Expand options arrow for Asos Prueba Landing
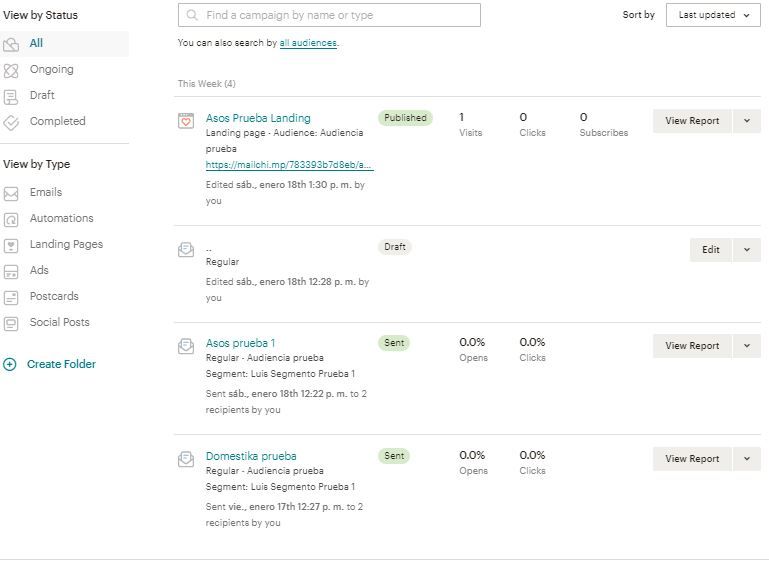 click(747, 121)
